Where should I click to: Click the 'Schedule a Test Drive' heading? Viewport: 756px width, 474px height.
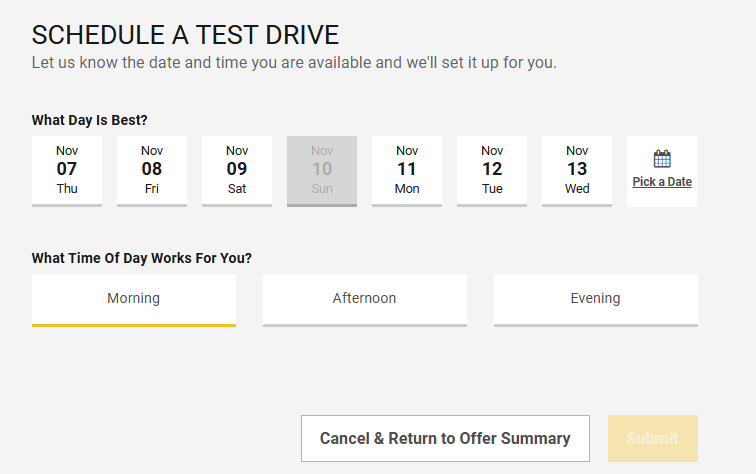click(186, 35)
